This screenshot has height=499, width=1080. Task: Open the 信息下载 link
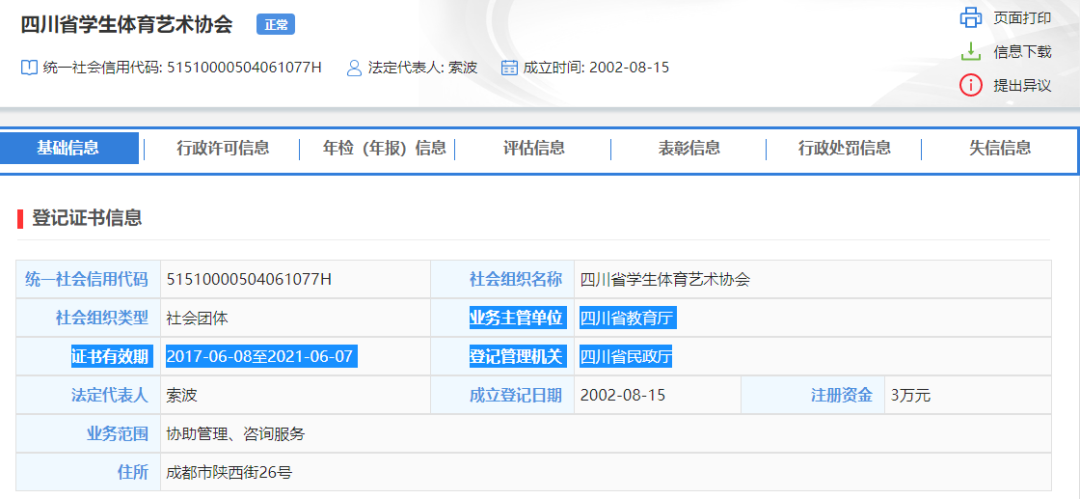1021,52
